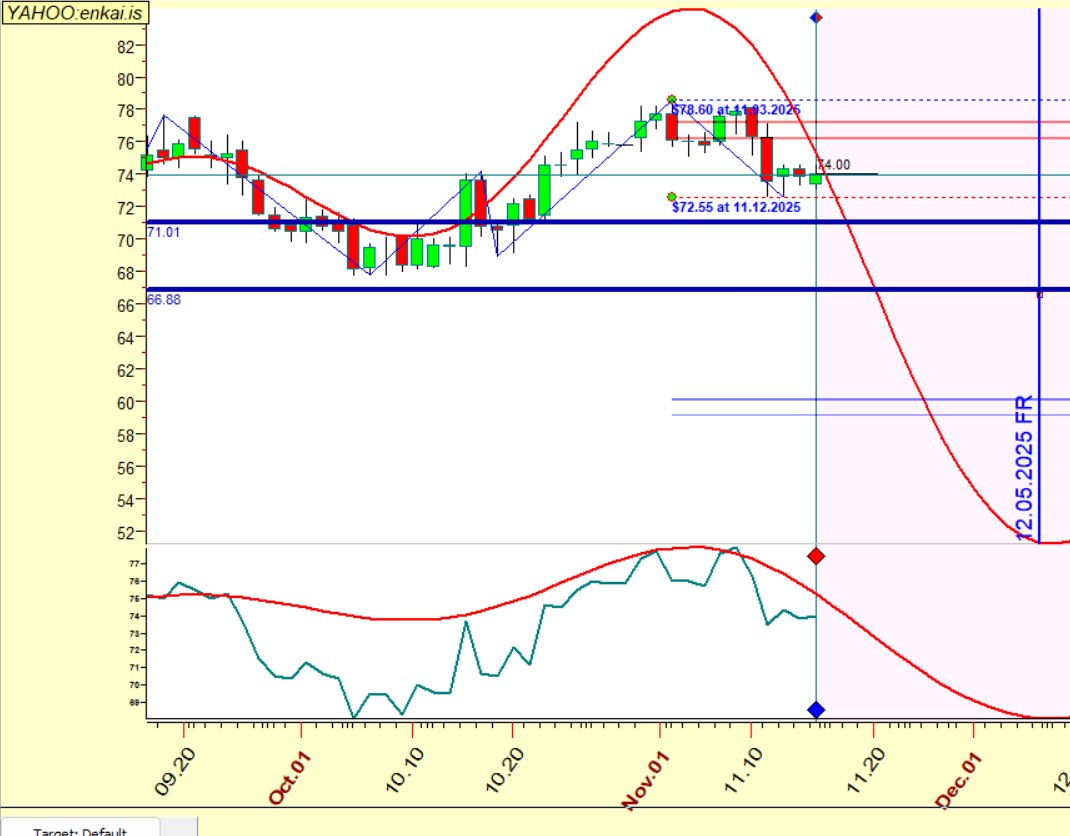Click the 10.10 date axis label
The image size is (1070, 836).
[x=404, y=770]
